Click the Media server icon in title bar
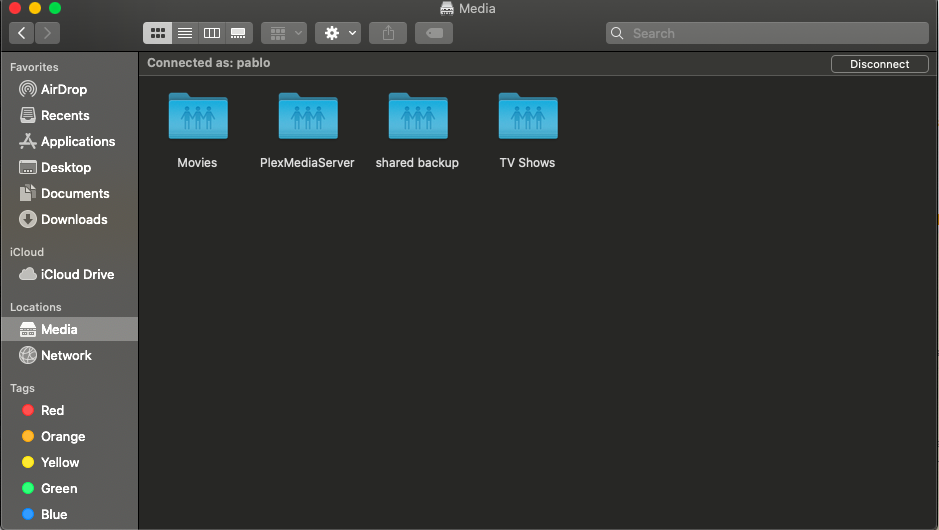Viewport: 939px width, 530px height. pos(447,8)
